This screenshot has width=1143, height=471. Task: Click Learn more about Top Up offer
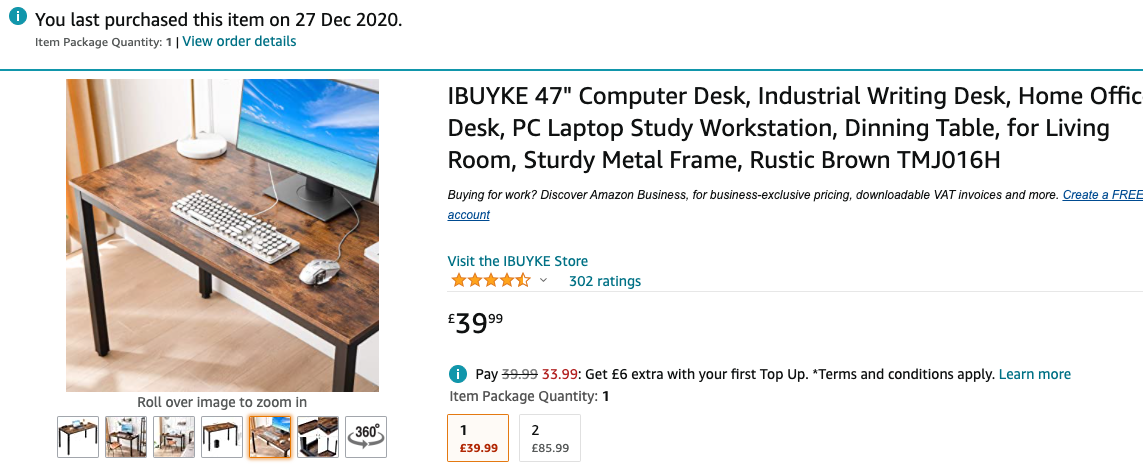[x=1035, y=374]
